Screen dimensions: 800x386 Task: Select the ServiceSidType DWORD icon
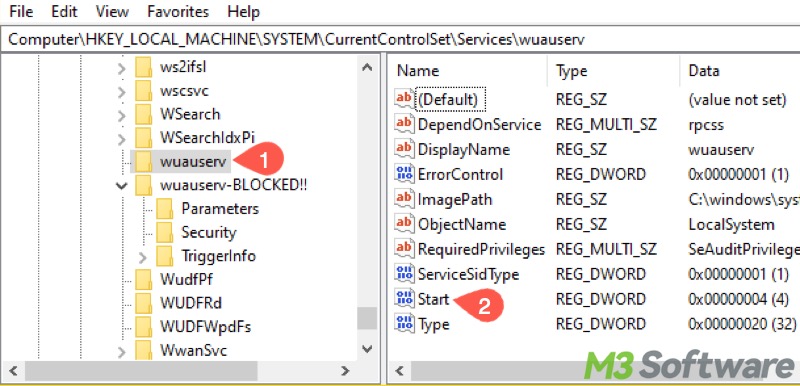[405, 274]
